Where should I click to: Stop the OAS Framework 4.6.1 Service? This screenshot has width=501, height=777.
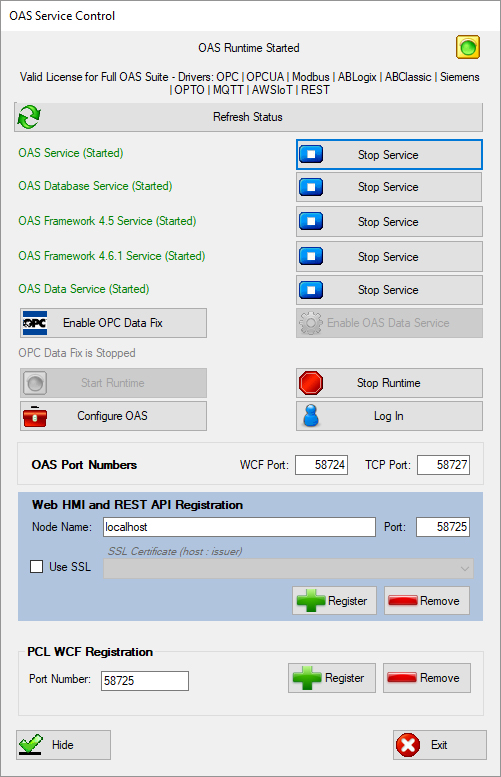tap(389, 257)
